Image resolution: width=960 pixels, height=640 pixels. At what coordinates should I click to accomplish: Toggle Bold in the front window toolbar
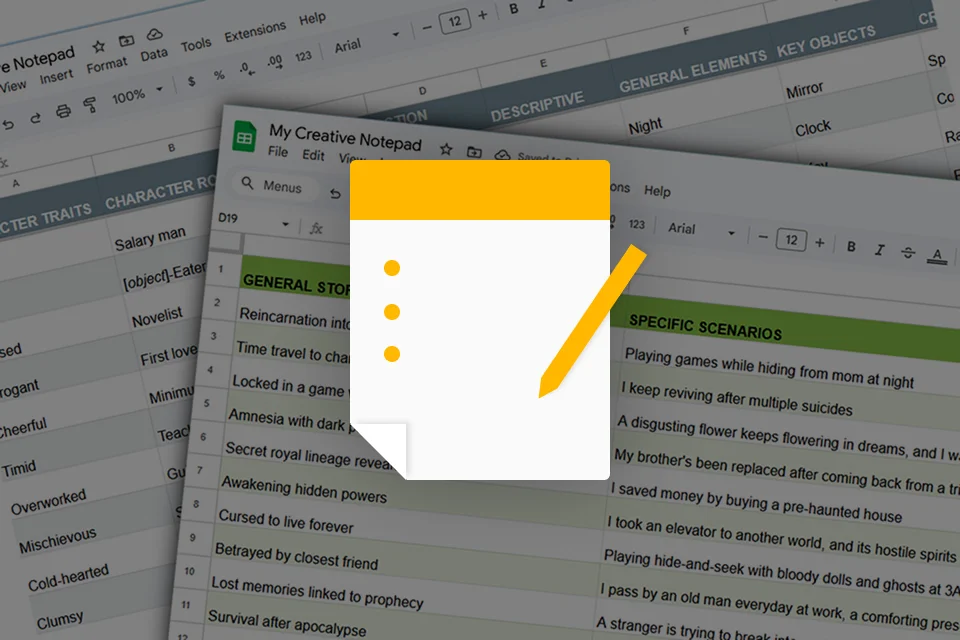pyautogui.click(x=851, y=246)
